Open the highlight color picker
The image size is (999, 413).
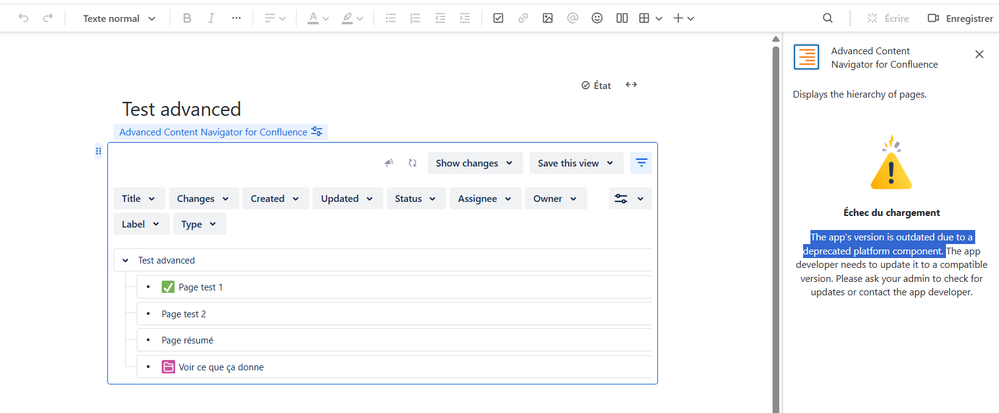tap(352, 18)
